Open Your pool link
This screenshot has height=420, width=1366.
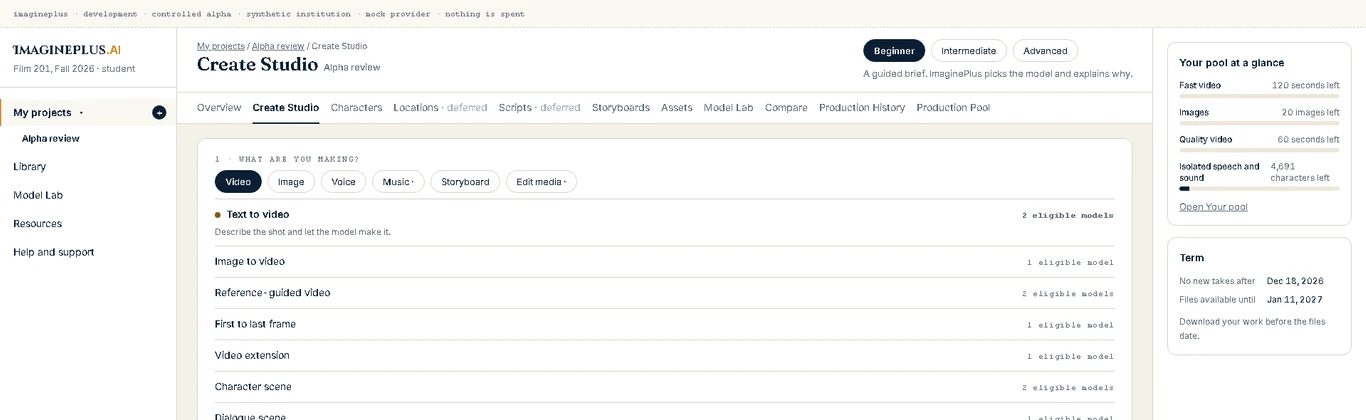pyautogui.click(x=1213, y=207)
